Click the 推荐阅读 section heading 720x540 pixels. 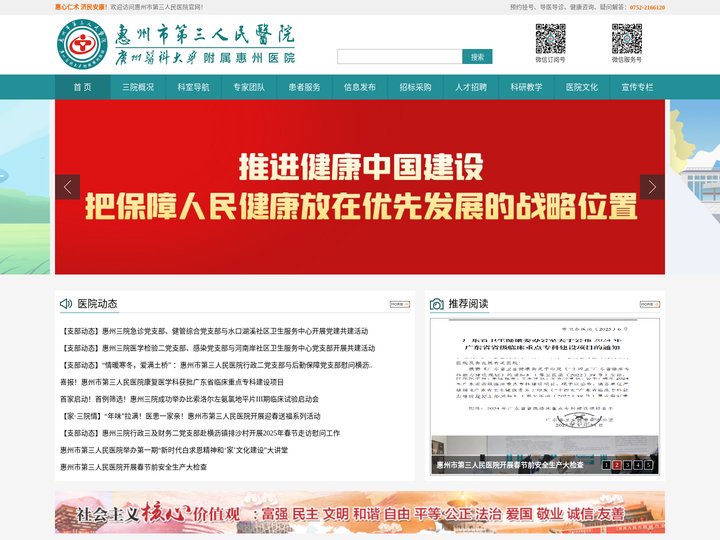click(468, 304)
